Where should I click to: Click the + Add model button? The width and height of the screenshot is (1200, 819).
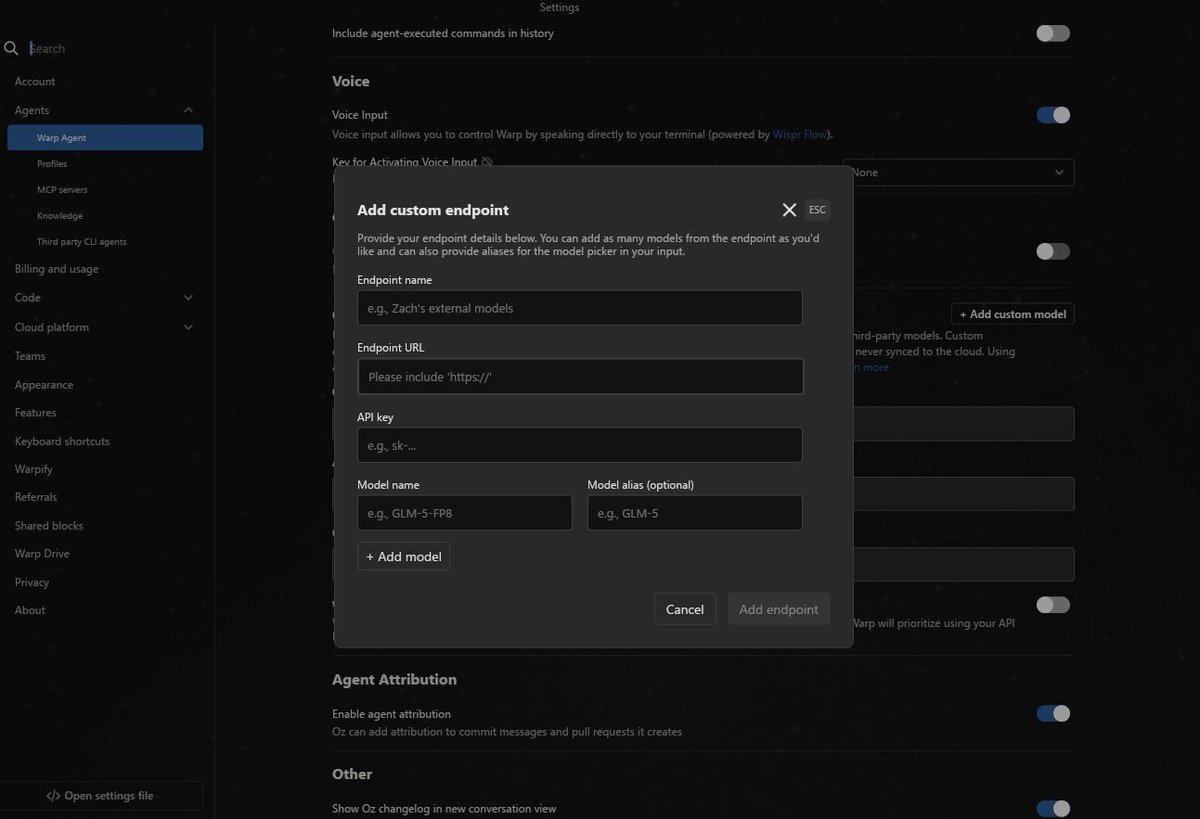pos(403,556)
